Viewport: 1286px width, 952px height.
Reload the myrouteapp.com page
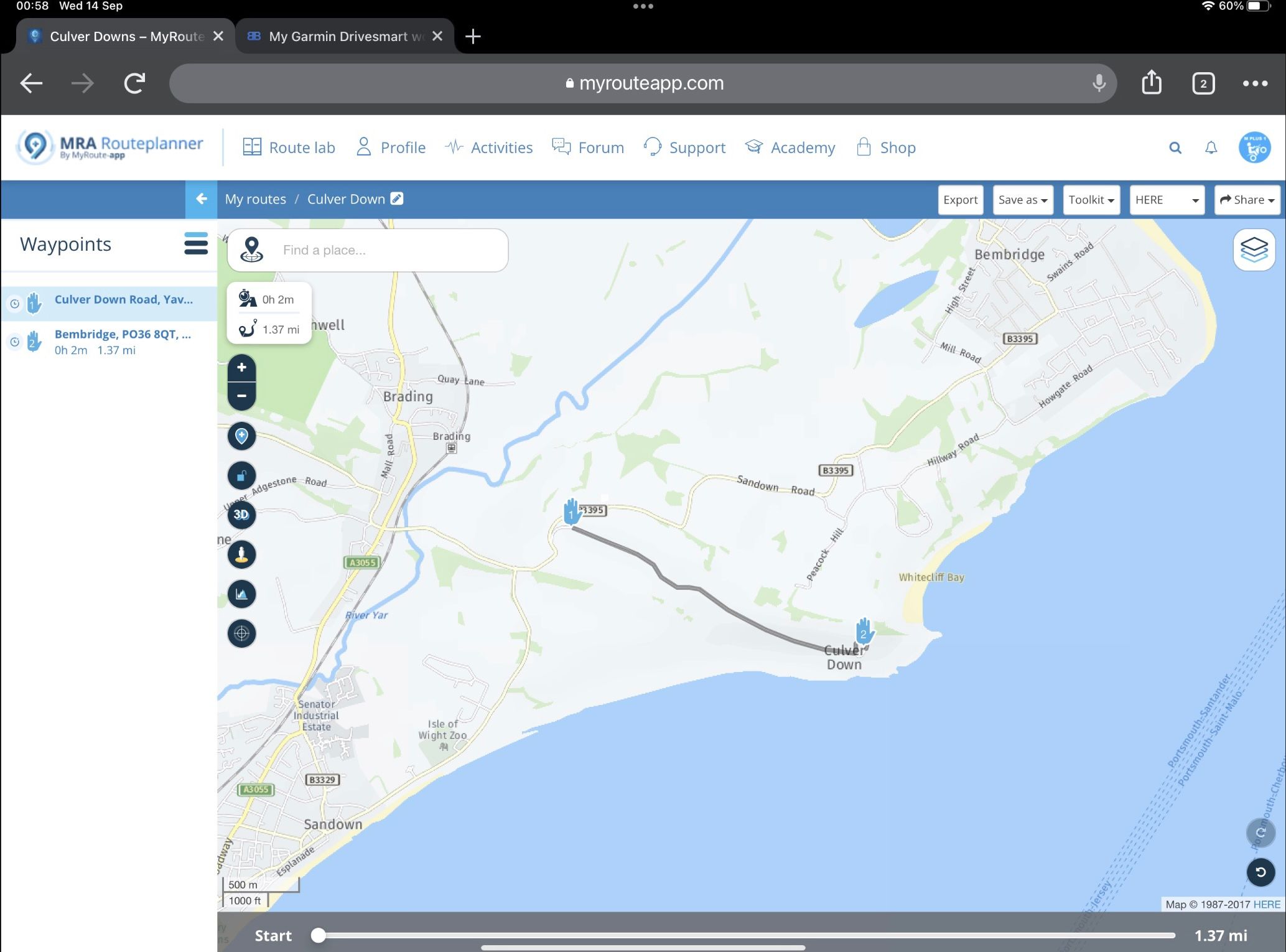pos(134,83)
